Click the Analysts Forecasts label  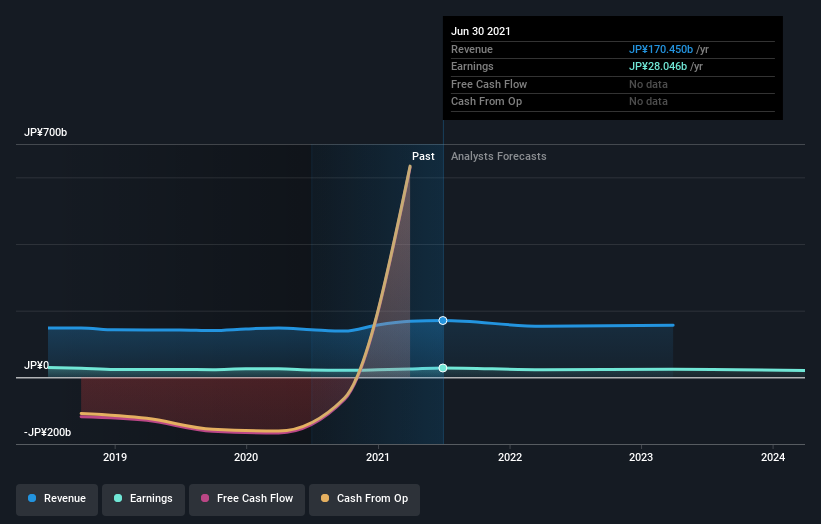pyautogui.click(x=498, y=156)
